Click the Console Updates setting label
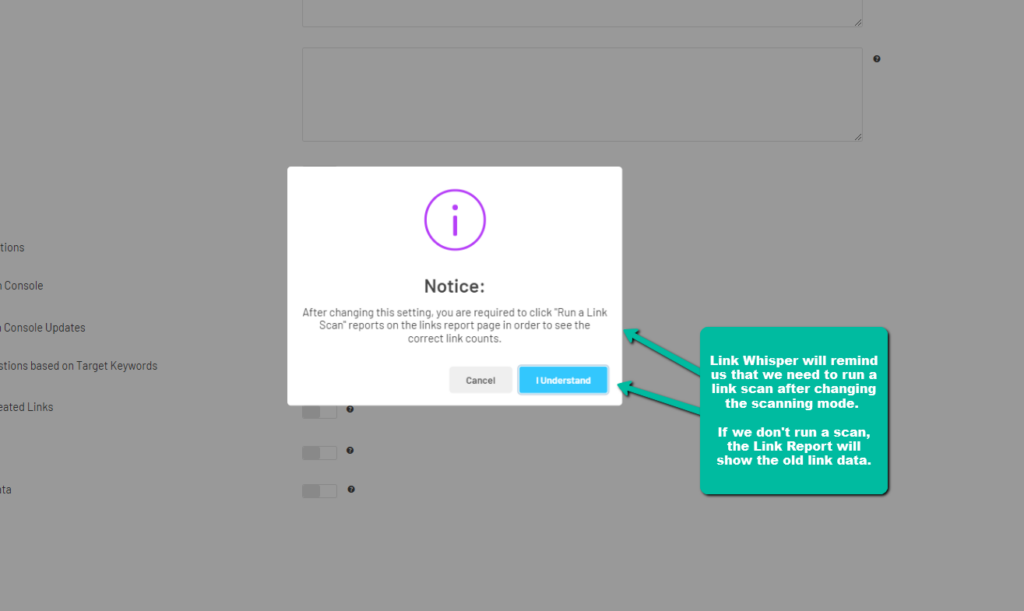 43,328
